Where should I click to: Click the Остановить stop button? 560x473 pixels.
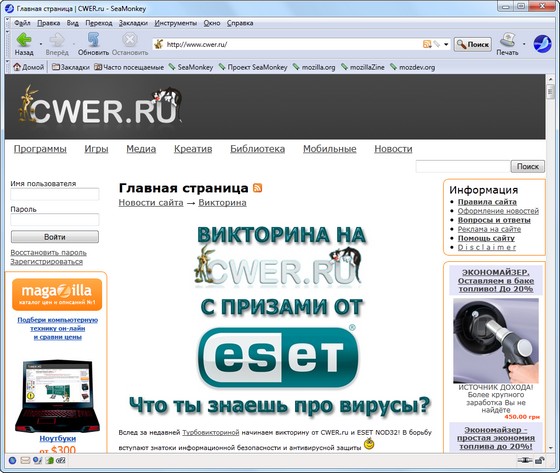point(130,44)
